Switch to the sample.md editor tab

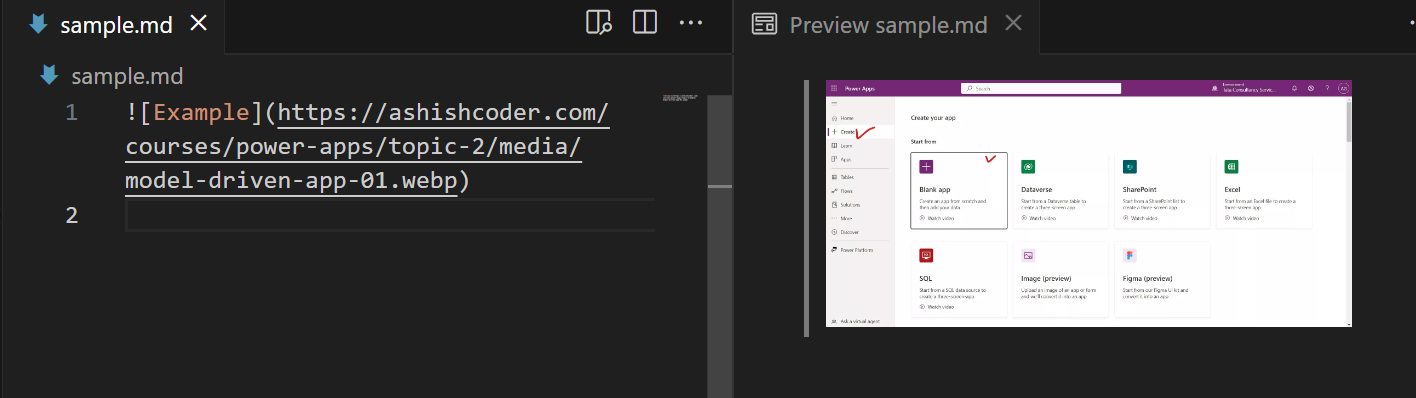[113, 25]
